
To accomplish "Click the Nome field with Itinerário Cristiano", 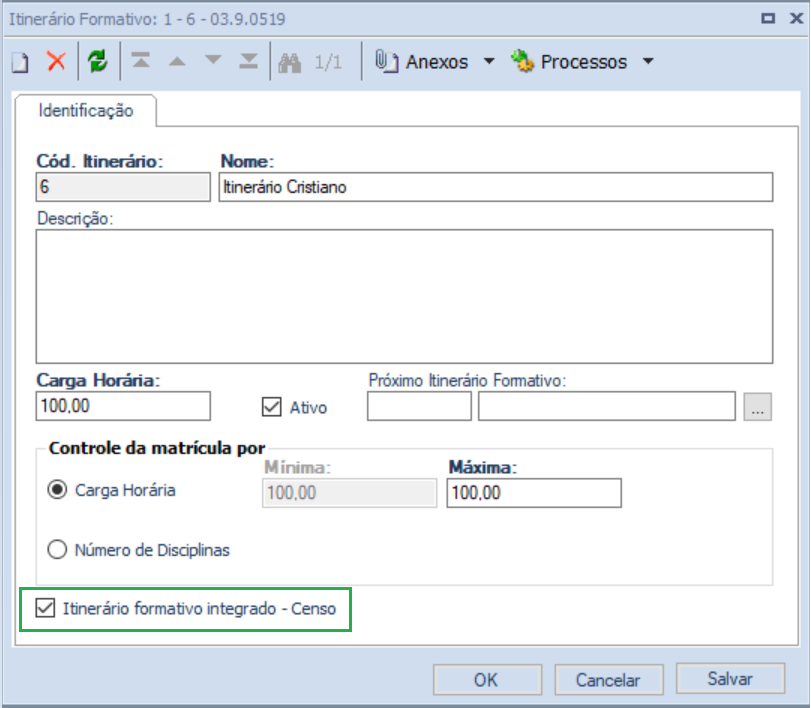I will point(495,187).
